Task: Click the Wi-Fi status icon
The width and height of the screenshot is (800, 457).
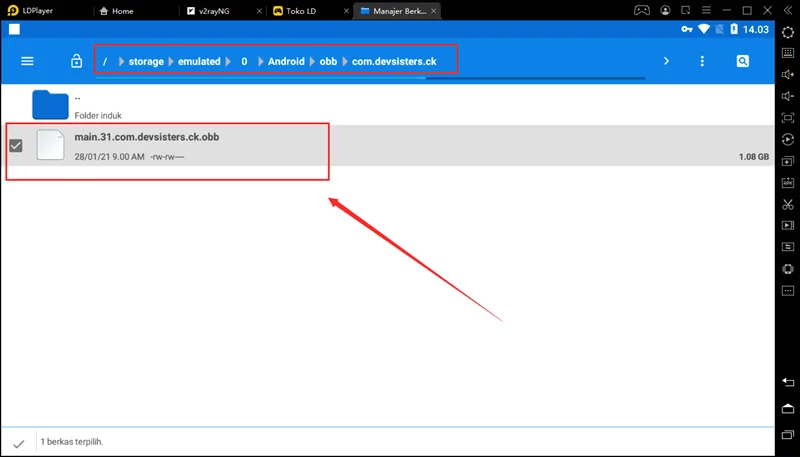Action: [704, 30]
